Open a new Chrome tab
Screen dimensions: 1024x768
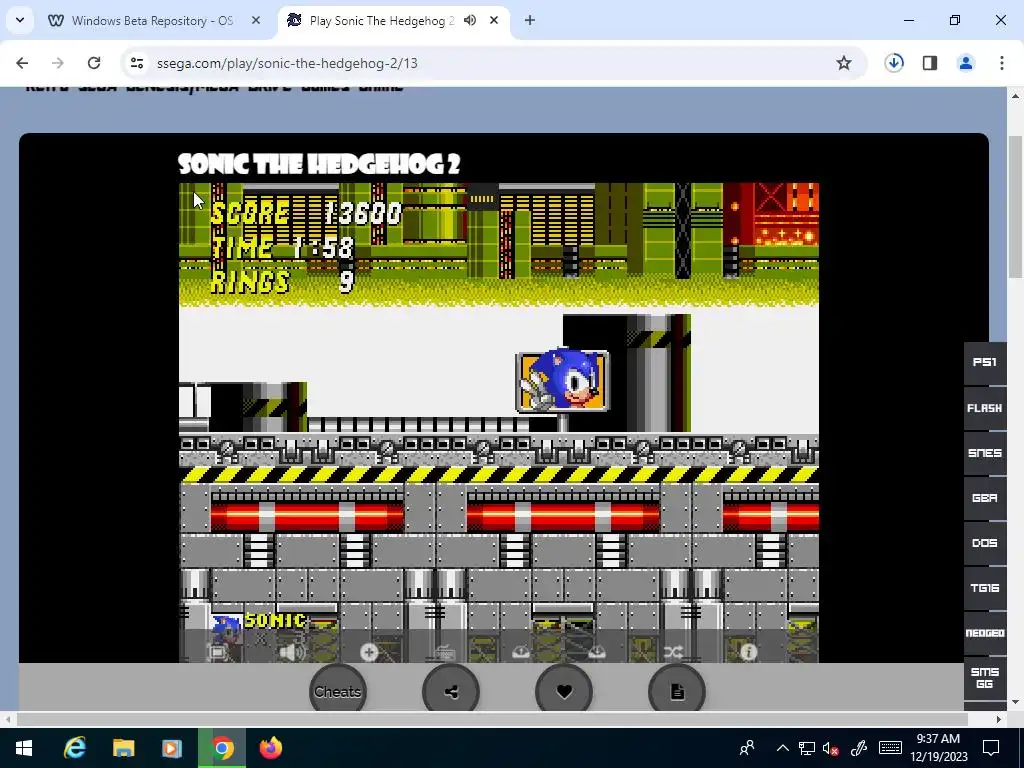click(530, 21)
